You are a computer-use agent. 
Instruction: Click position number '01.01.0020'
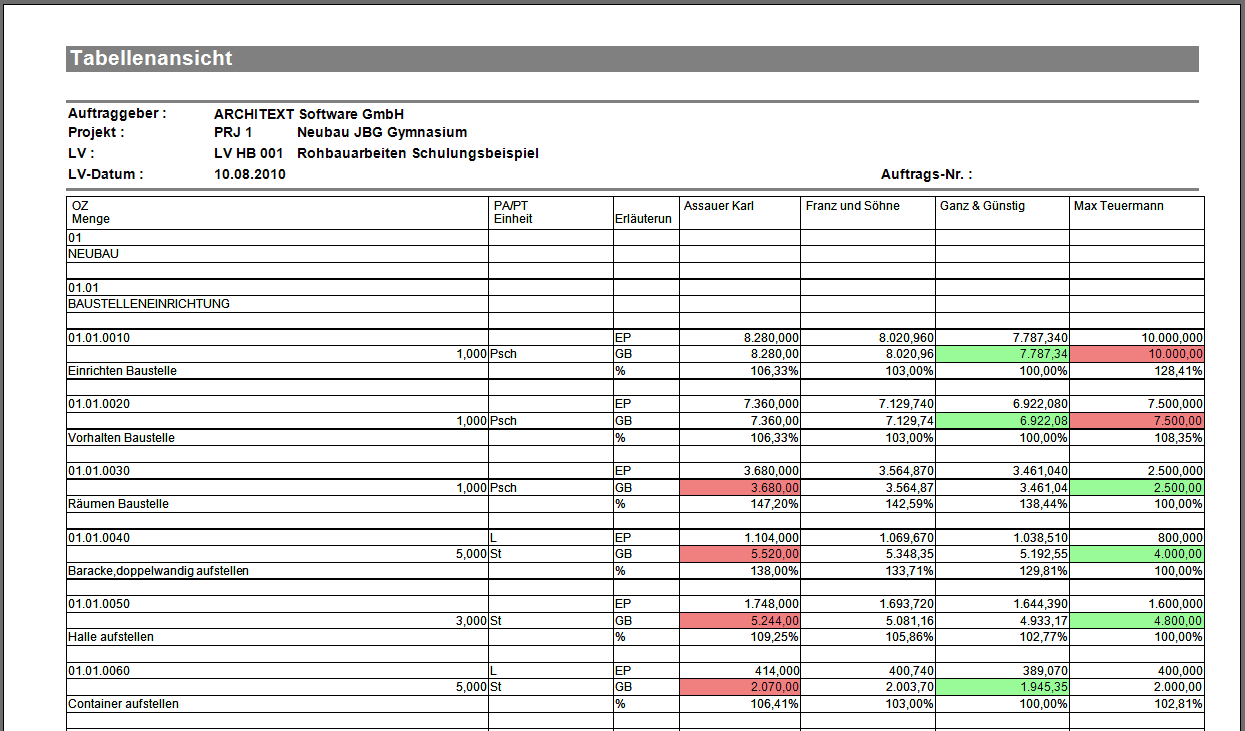pos(99,405)
